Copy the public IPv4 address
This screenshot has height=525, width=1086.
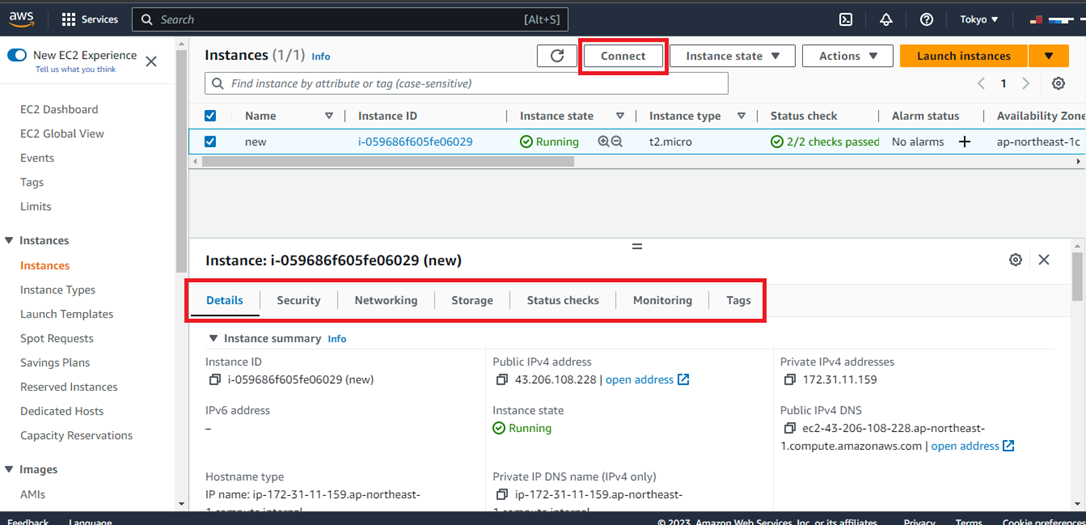click(x=502, y=380)
